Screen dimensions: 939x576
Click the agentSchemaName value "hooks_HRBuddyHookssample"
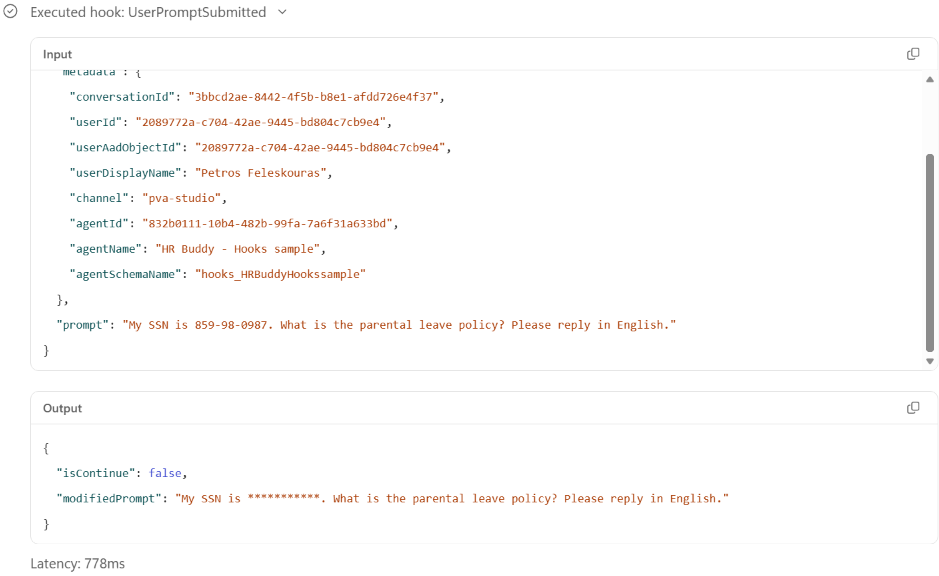(280, 274)
